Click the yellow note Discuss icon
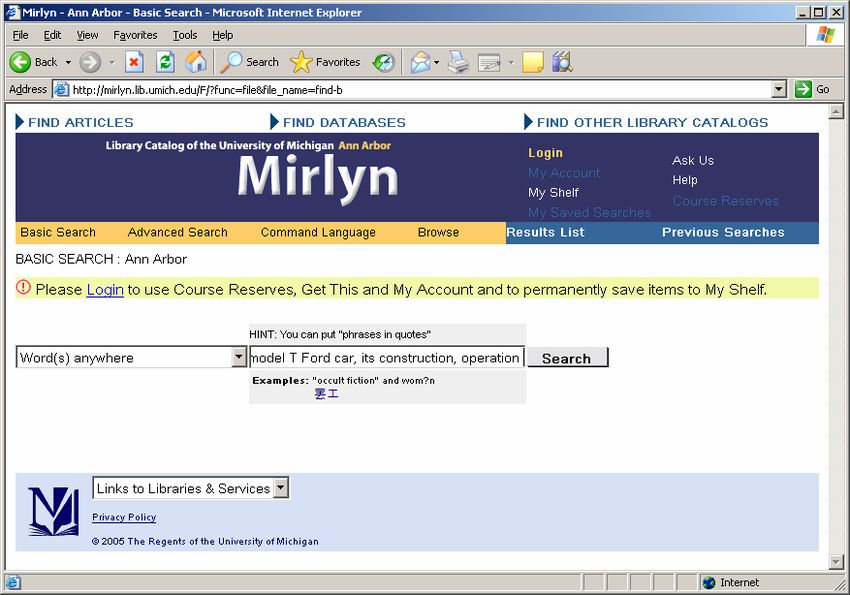This screenshot has width=850, height=595. [x=533, y=62]
